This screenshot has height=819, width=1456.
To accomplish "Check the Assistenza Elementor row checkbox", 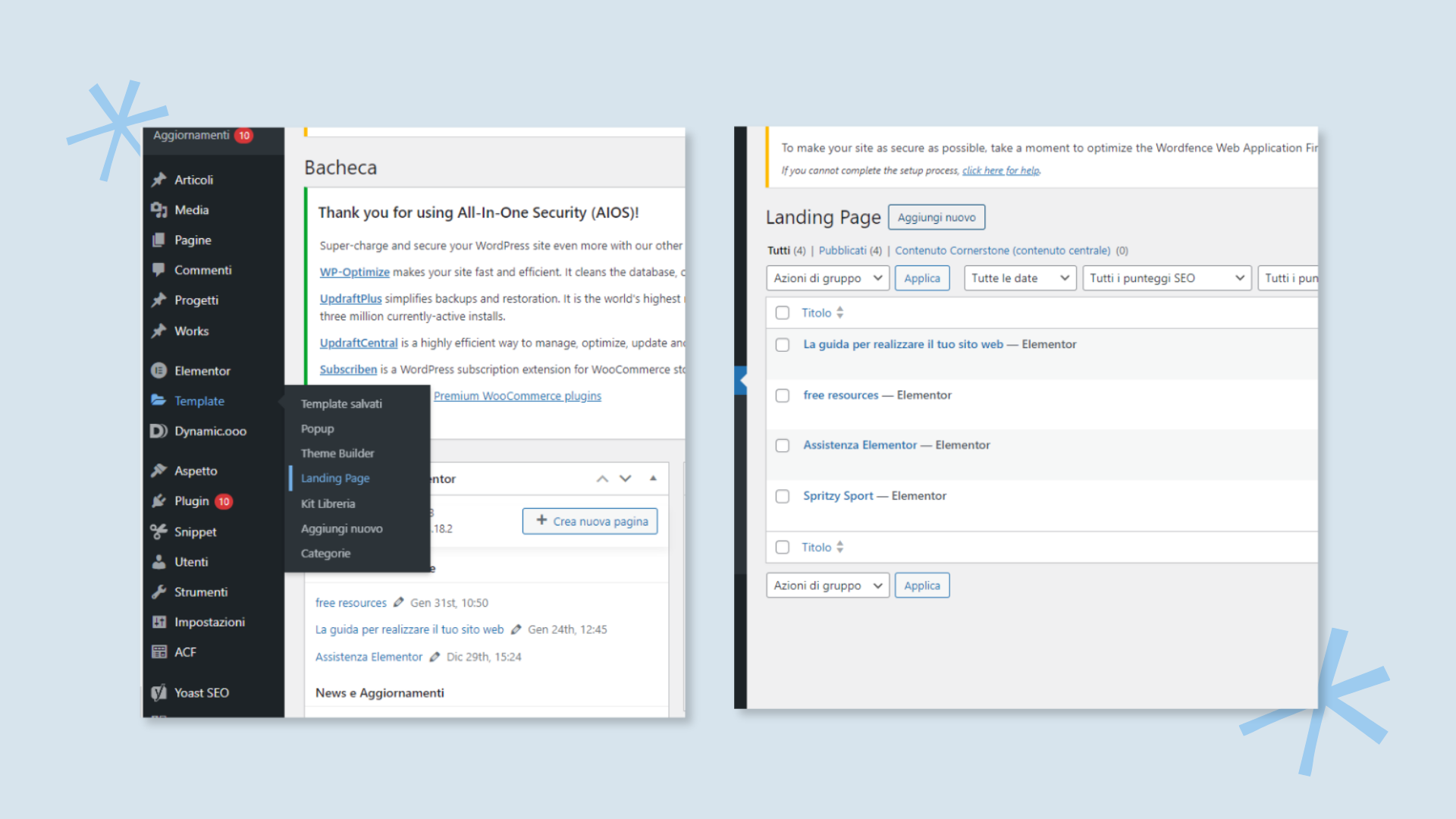I will pyautogui.click(x=783, y=445).
